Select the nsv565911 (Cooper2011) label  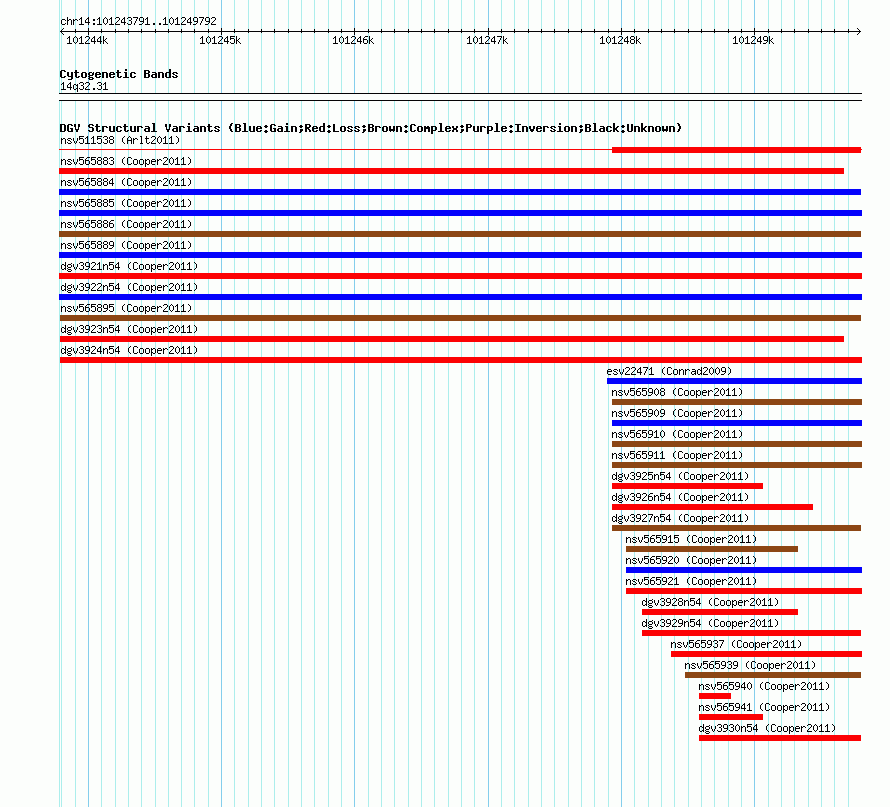[677, 455]
